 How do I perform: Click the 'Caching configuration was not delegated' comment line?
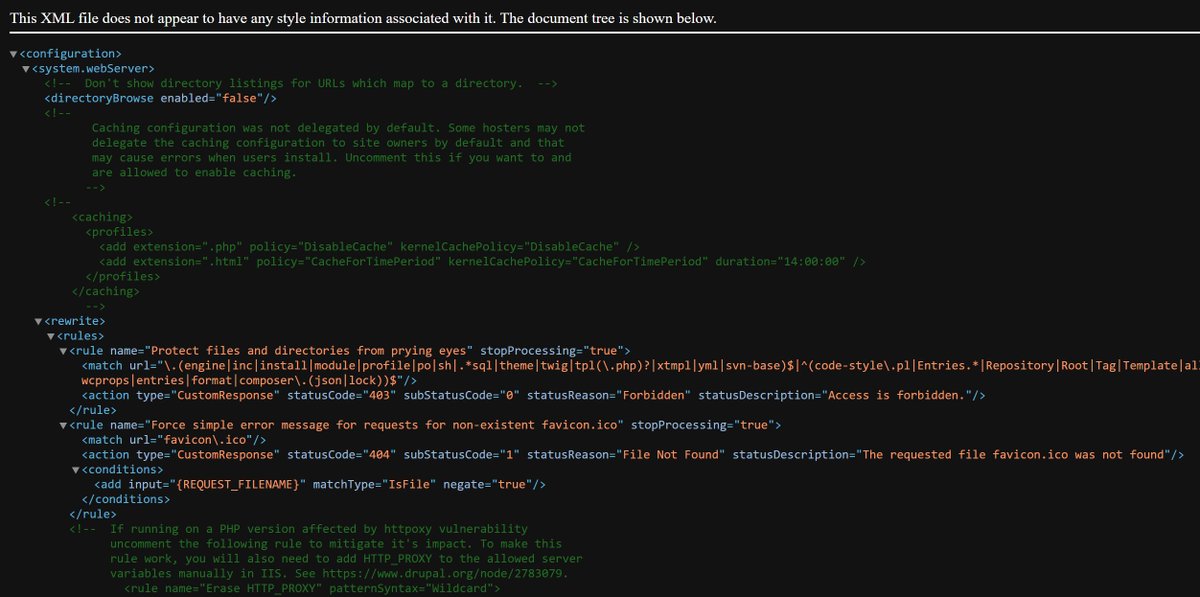coord(339,128)
